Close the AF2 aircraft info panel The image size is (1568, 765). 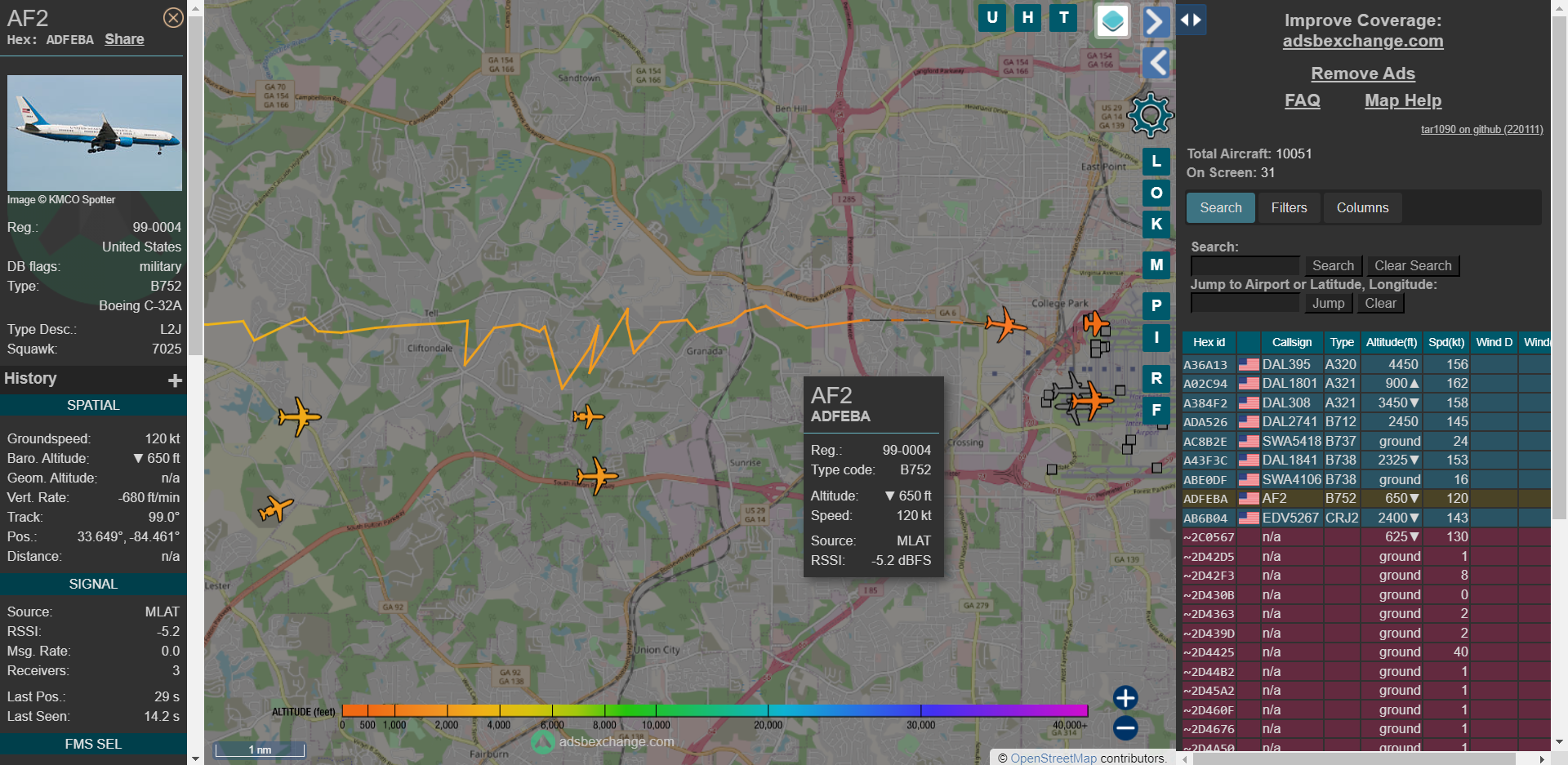click(173, 17)
